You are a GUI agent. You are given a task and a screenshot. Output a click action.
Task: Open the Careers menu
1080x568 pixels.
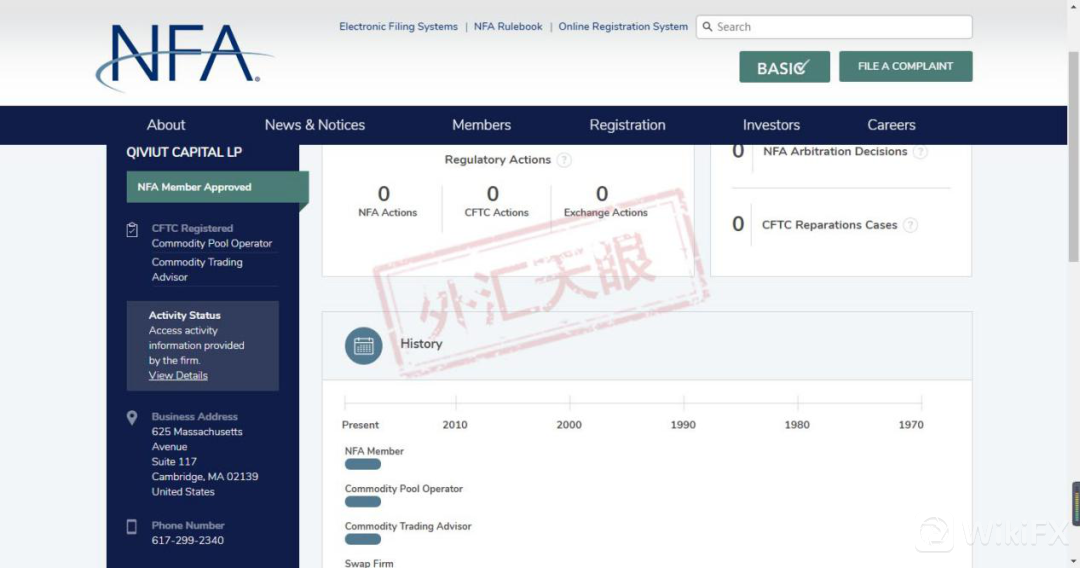891,125
